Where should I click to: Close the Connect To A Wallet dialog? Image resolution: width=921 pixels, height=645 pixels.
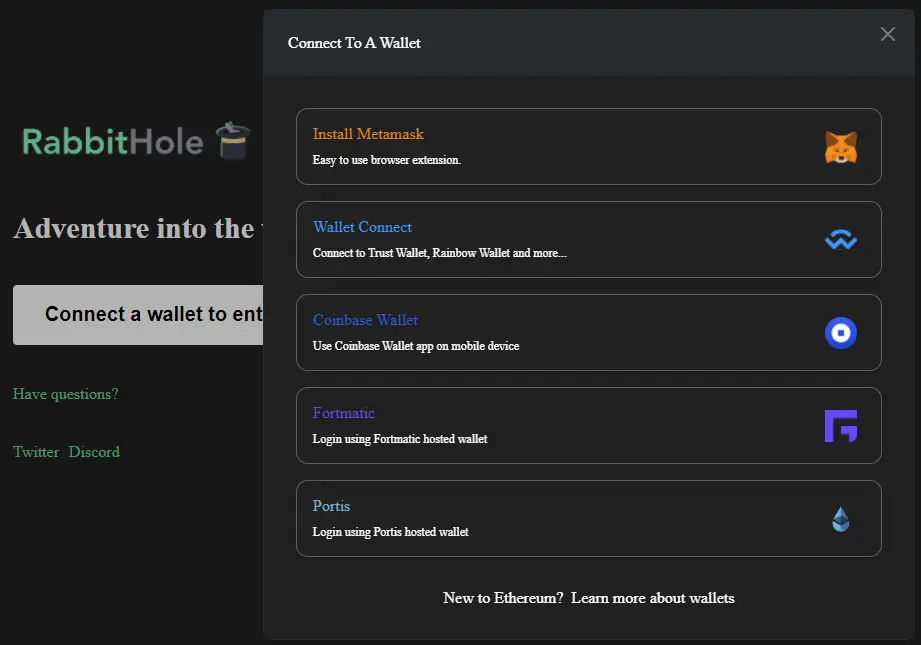pos(888,34)
